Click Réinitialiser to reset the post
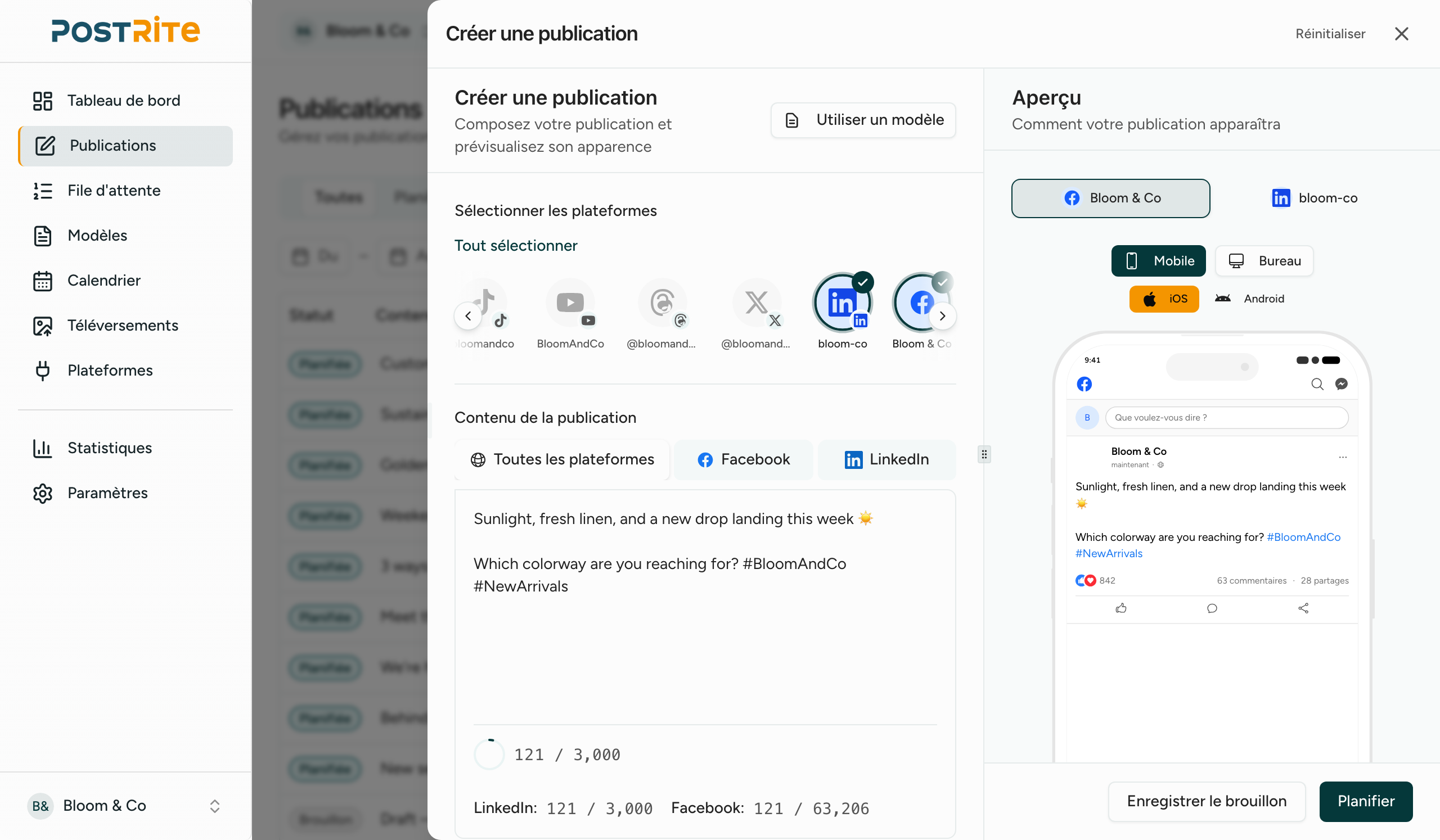Image resolution: width=1440 pixels, height=840 pixels. click(1330, 34)
